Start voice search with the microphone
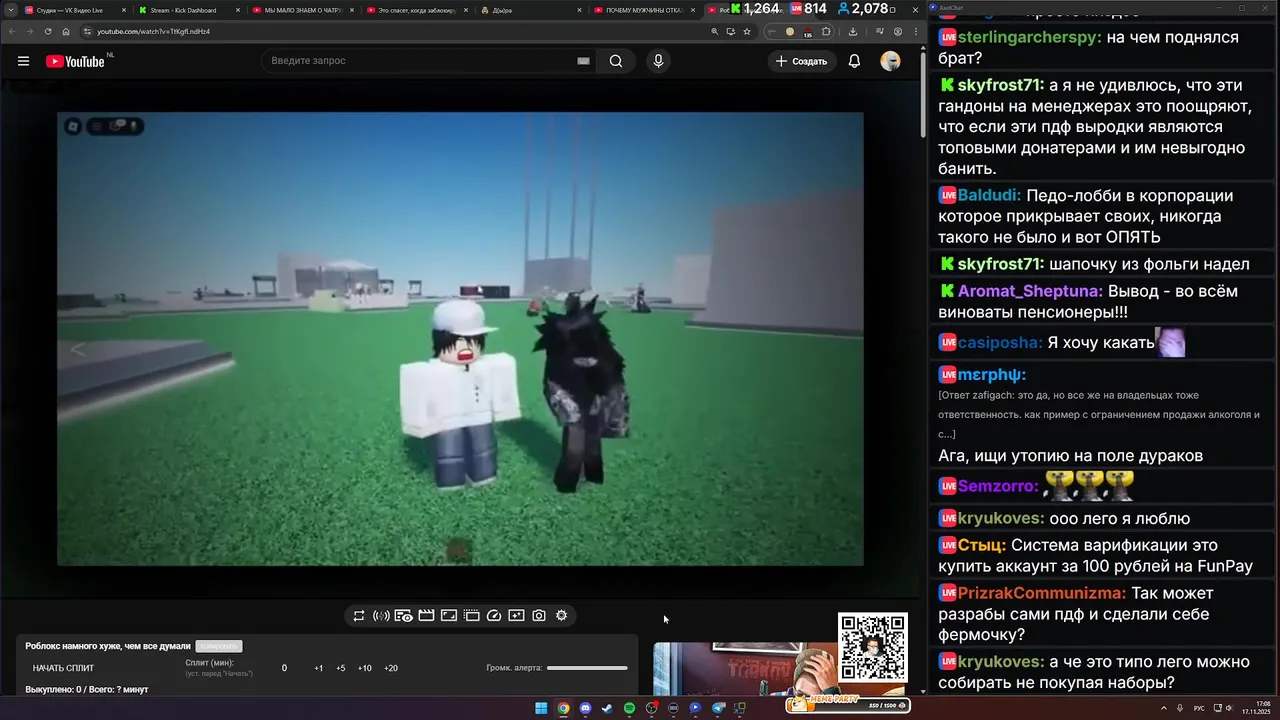 click(x=658, y=61)
